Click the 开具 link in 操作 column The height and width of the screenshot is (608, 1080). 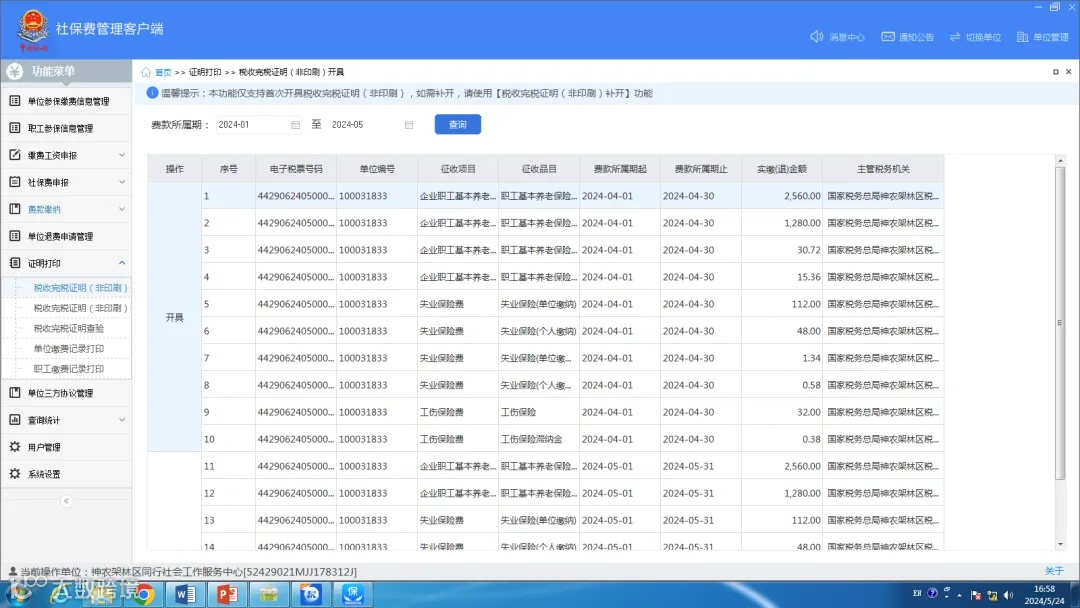(x=174, y=317)
